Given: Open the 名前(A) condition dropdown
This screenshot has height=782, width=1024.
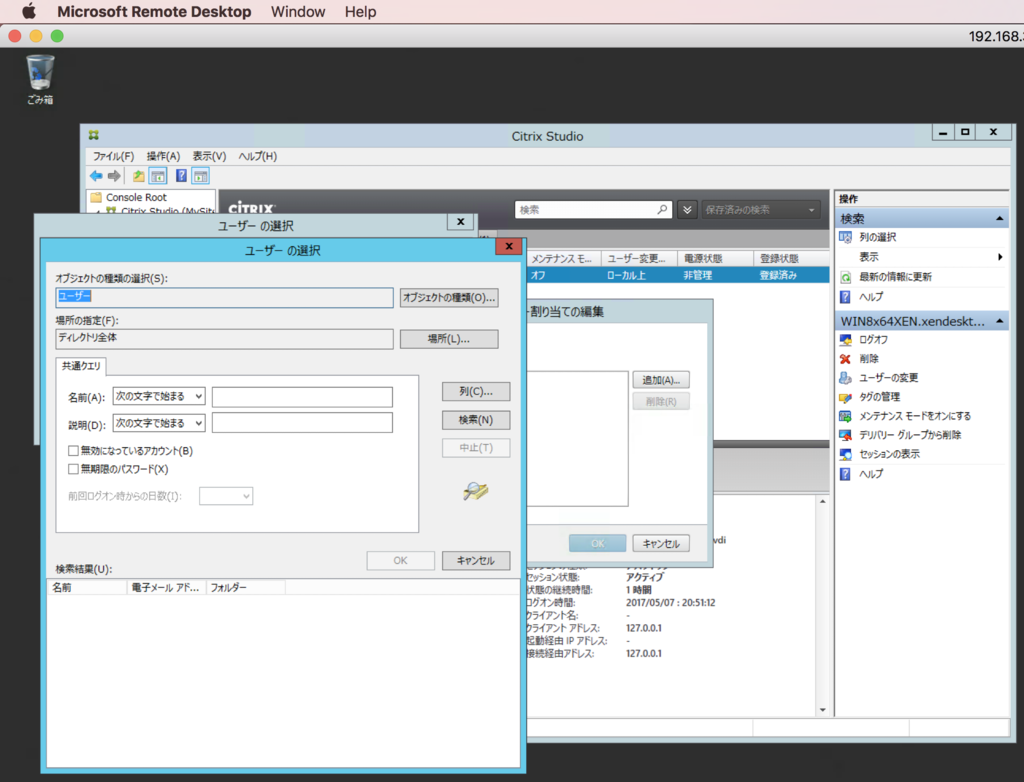Looking at the screenshot, I should [159, 397].
